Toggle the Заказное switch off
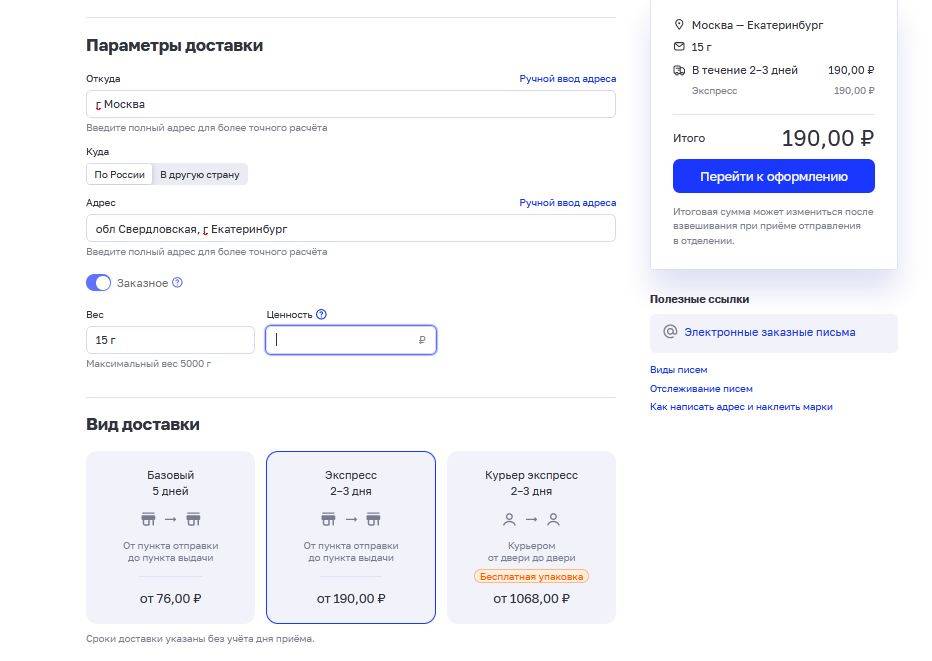The height and width of the screenshot is (661, 932). point(98,283)
